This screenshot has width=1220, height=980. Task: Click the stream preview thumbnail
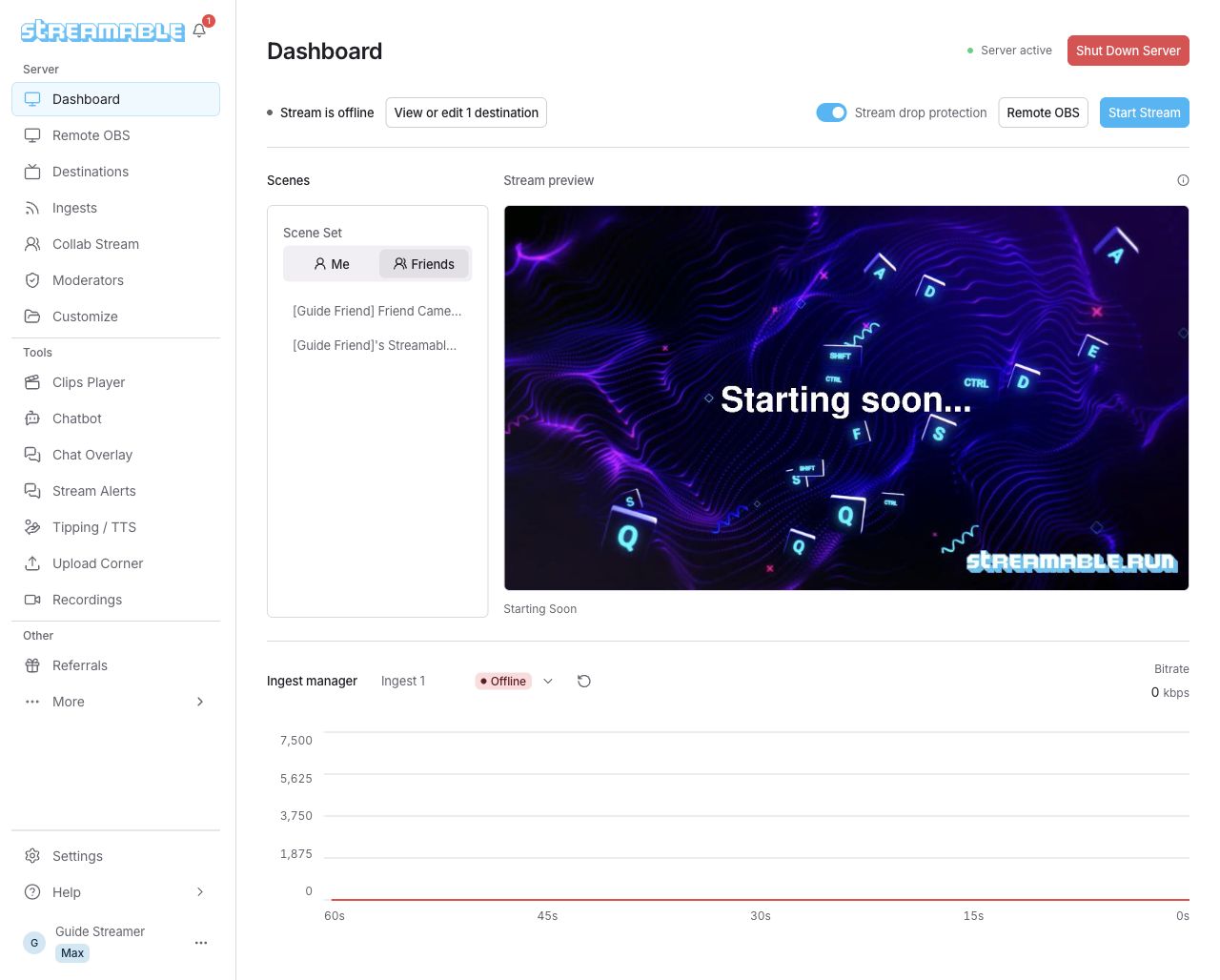[846, 398]
